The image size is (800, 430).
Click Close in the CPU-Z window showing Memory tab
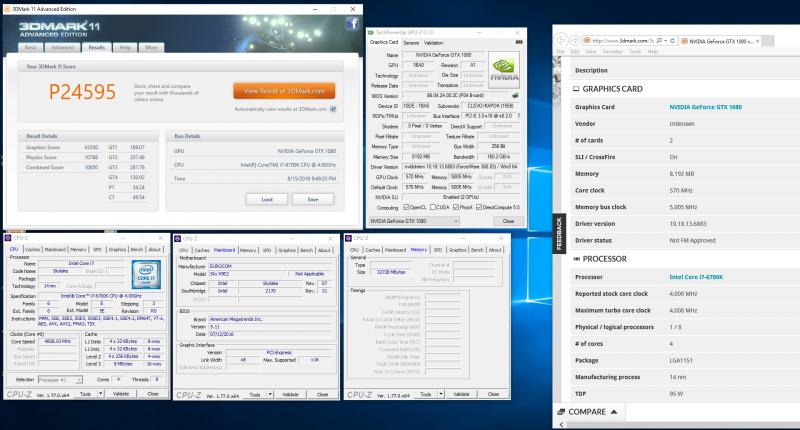[493, 394]
